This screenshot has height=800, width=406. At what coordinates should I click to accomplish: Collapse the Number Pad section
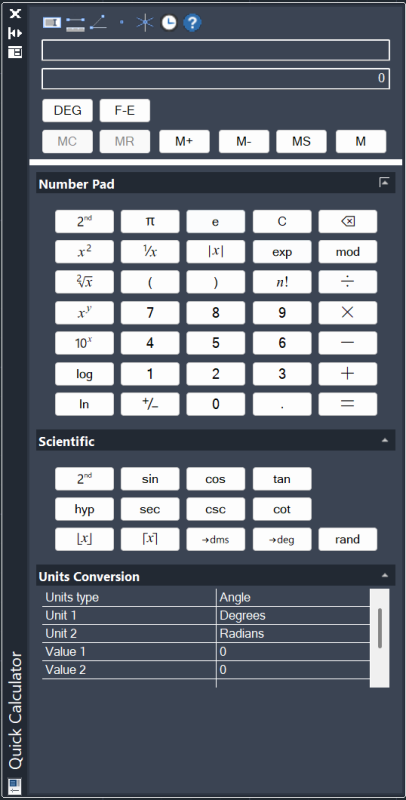384,183
